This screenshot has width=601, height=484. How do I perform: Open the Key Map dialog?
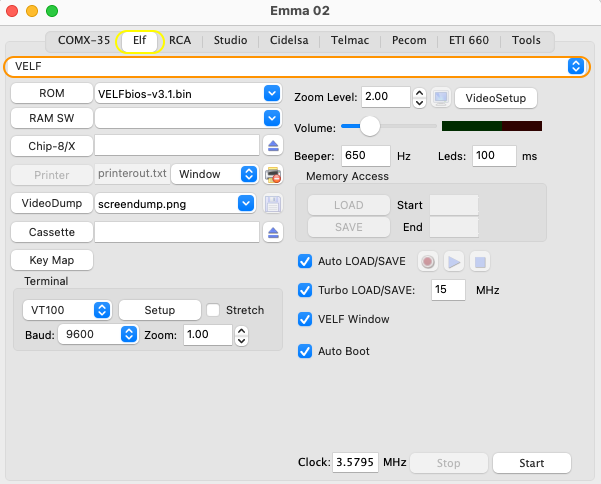[x=52, y=260]
